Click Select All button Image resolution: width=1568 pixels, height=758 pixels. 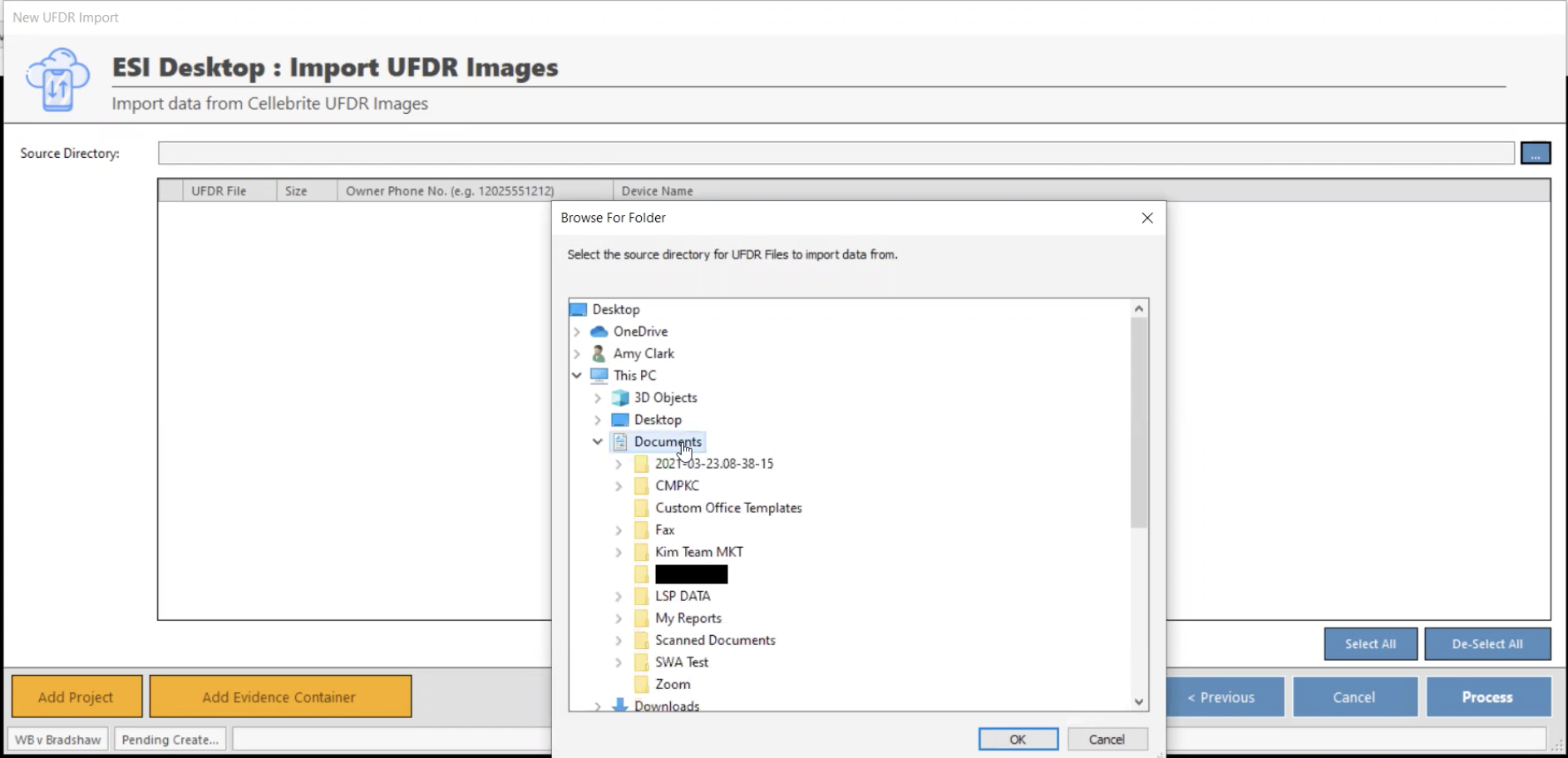[x=1370, y=644]
